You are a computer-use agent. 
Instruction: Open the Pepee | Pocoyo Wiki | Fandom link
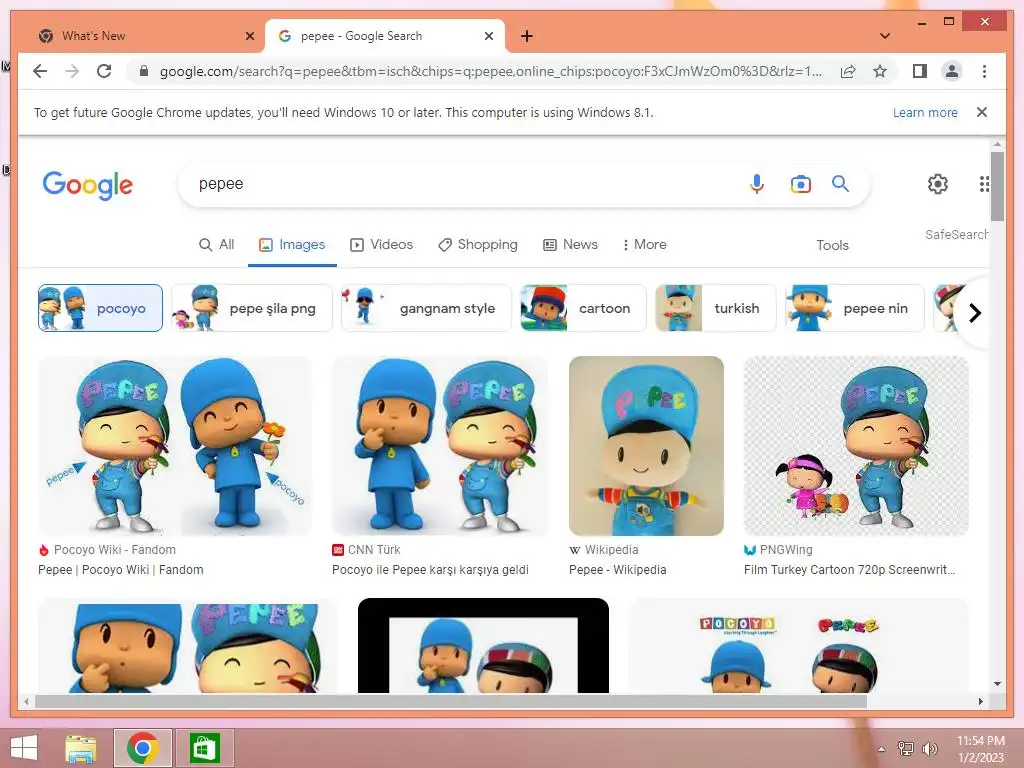point(121,569)
